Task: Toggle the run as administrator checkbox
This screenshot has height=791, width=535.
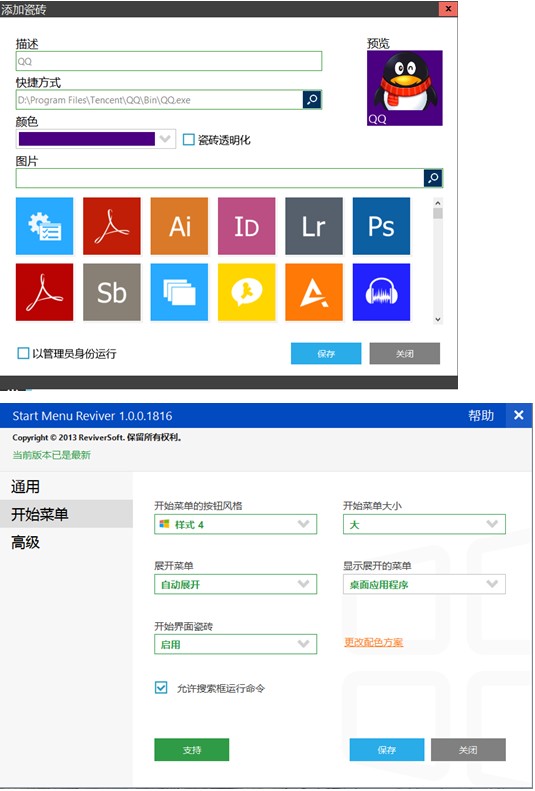Action: [23, 353]
